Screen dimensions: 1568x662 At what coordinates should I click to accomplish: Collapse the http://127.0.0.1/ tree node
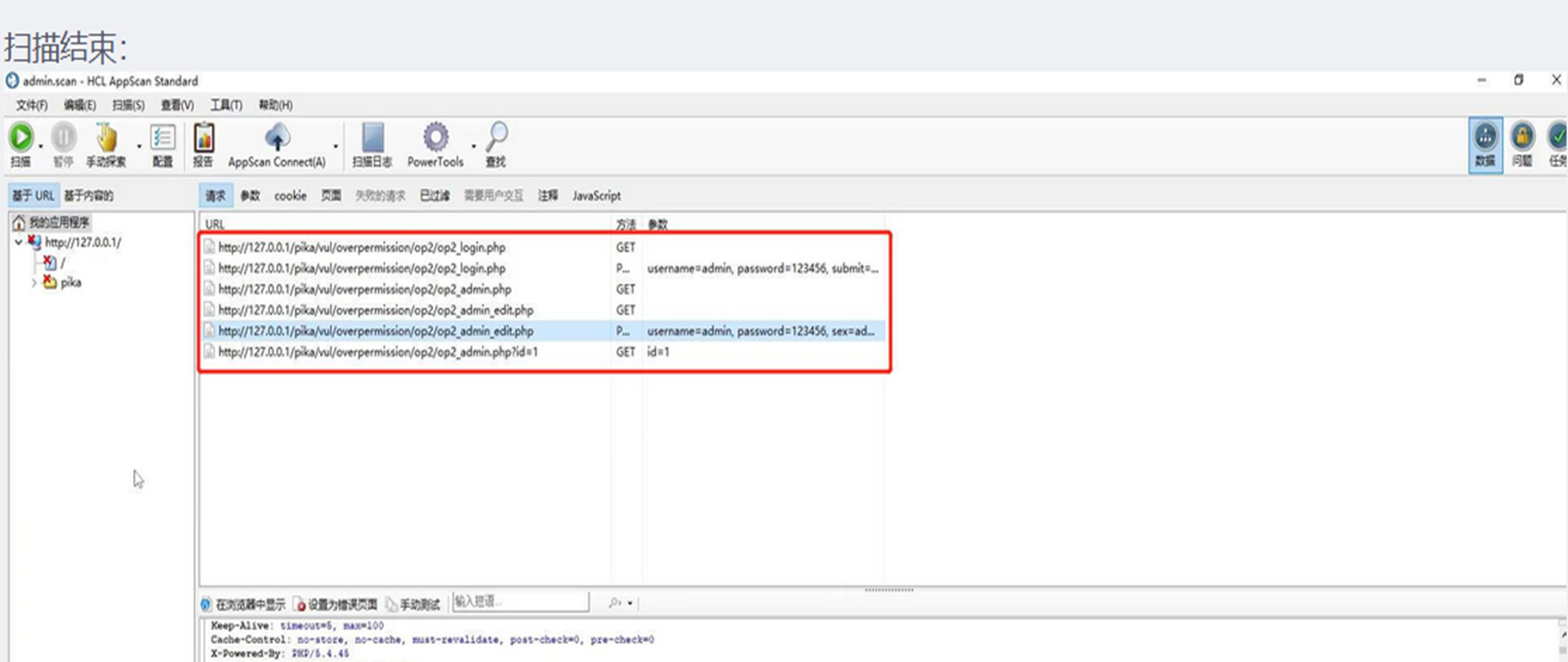(19, 242)
